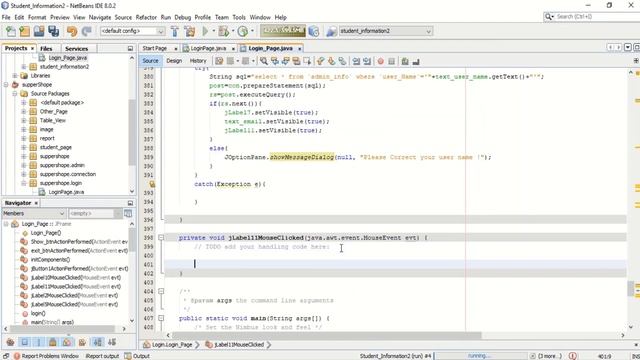640x360 pixels.
Task: Click the red Start Macro Recording icon
Action: pyautogui.click(x=380, y=61)
